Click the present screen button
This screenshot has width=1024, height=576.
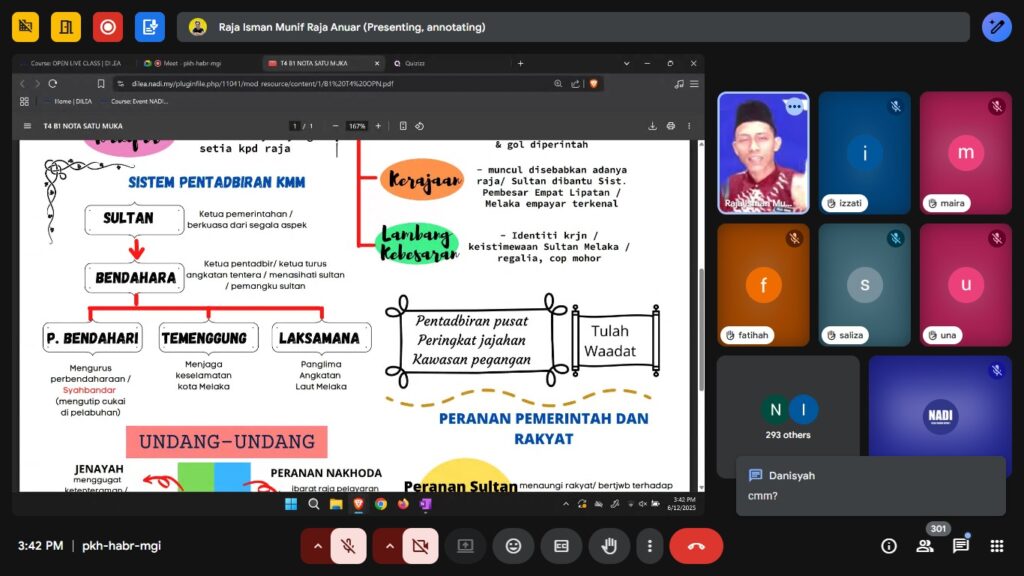[466, 546]
